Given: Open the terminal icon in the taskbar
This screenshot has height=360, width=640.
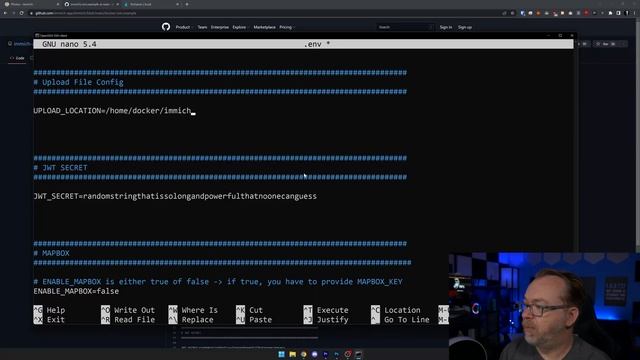Looking at the screenshot, I should click(358, 354).
